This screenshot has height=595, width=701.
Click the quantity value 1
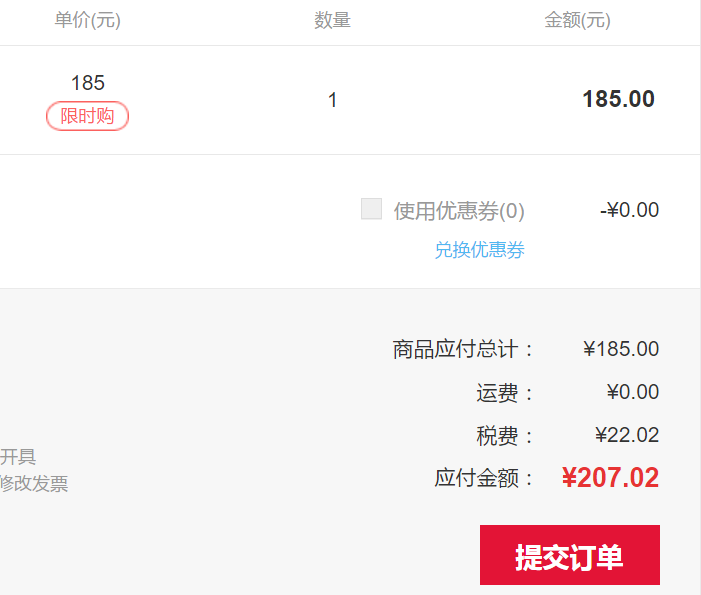332,100
